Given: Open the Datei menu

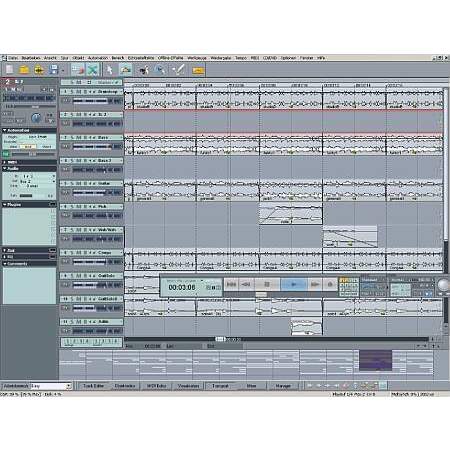Looking at the screenshot, I should [x=13, y=58].
